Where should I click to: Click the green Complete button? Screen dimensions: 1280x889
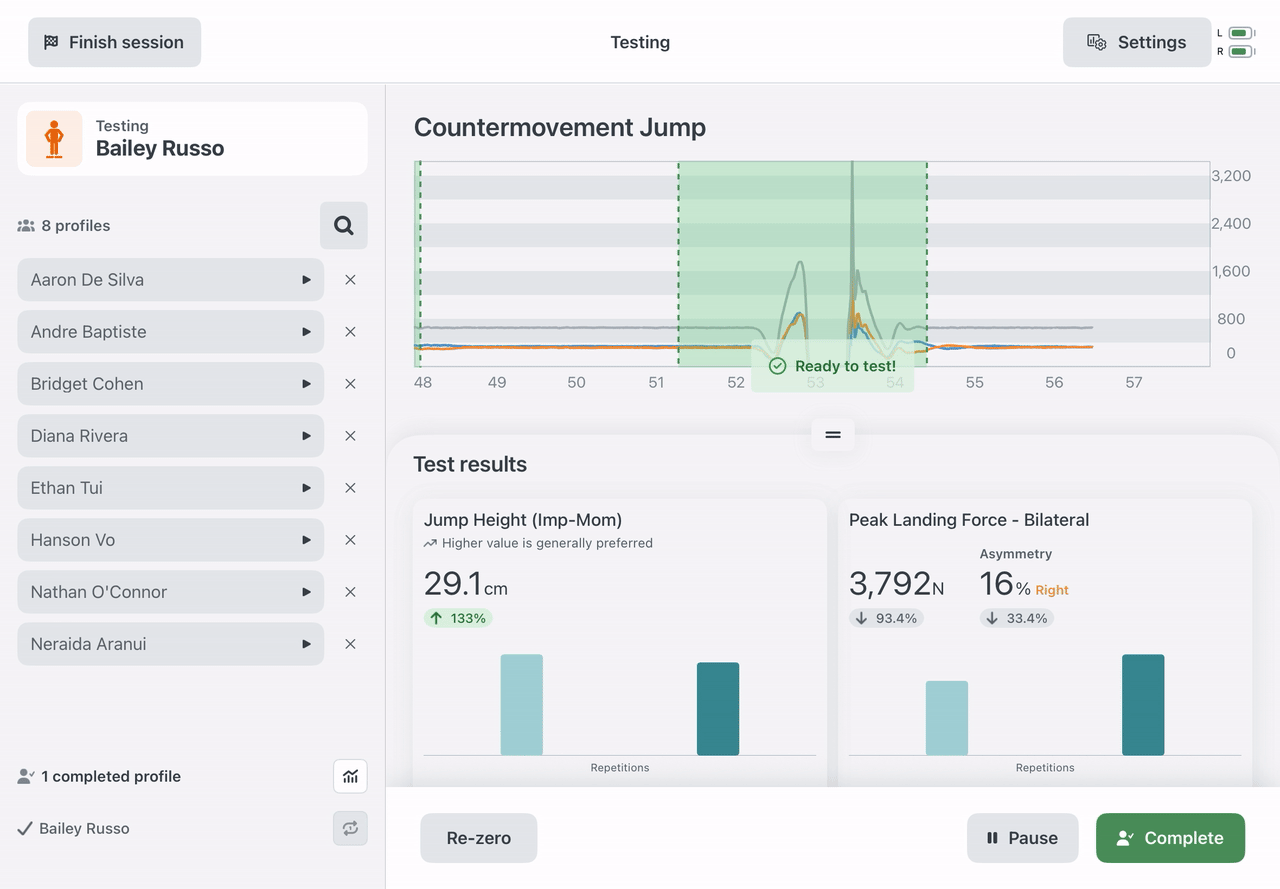(1170, 838)
